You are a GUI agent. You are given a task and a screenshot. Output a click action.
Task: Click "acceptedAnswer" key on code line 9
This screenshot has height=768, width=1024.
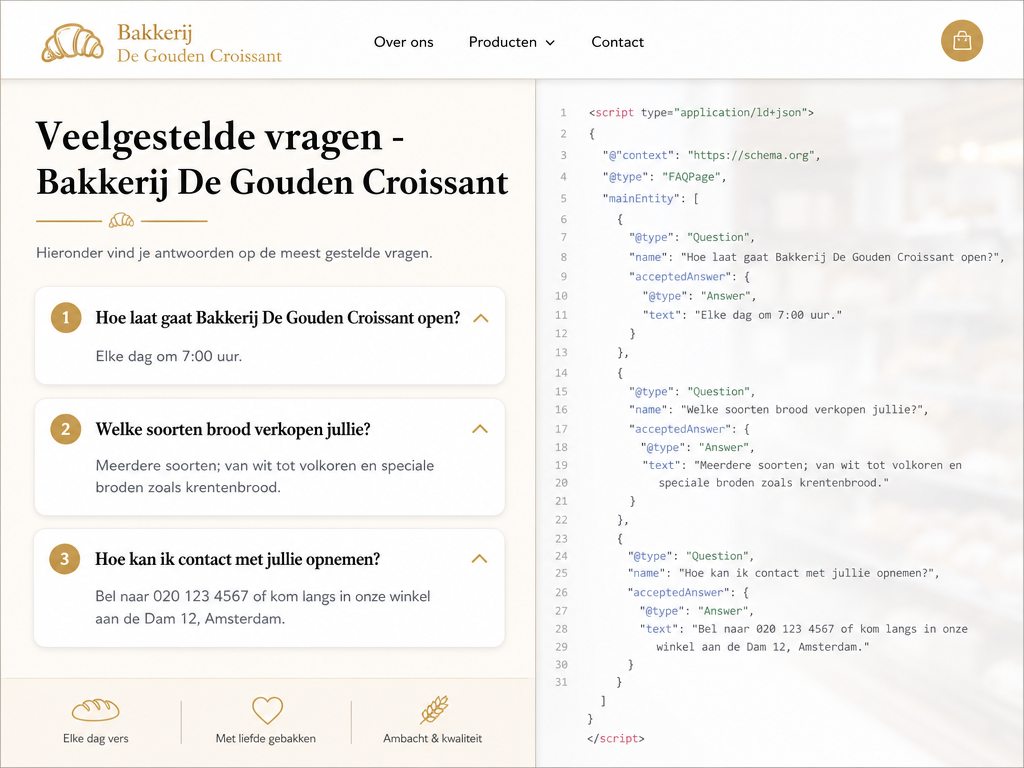point(680,277)
